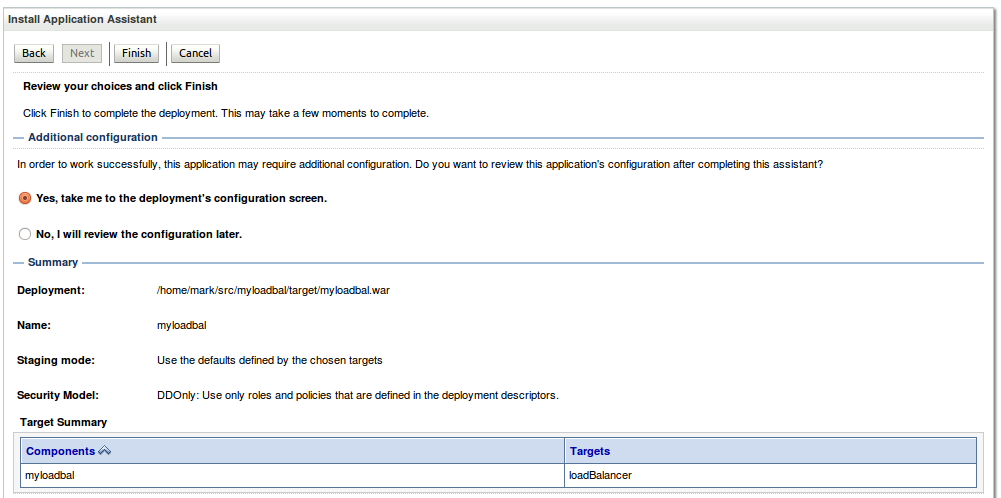
Task: Click the Install Application Assistant title bar
Action: (82, 19)
